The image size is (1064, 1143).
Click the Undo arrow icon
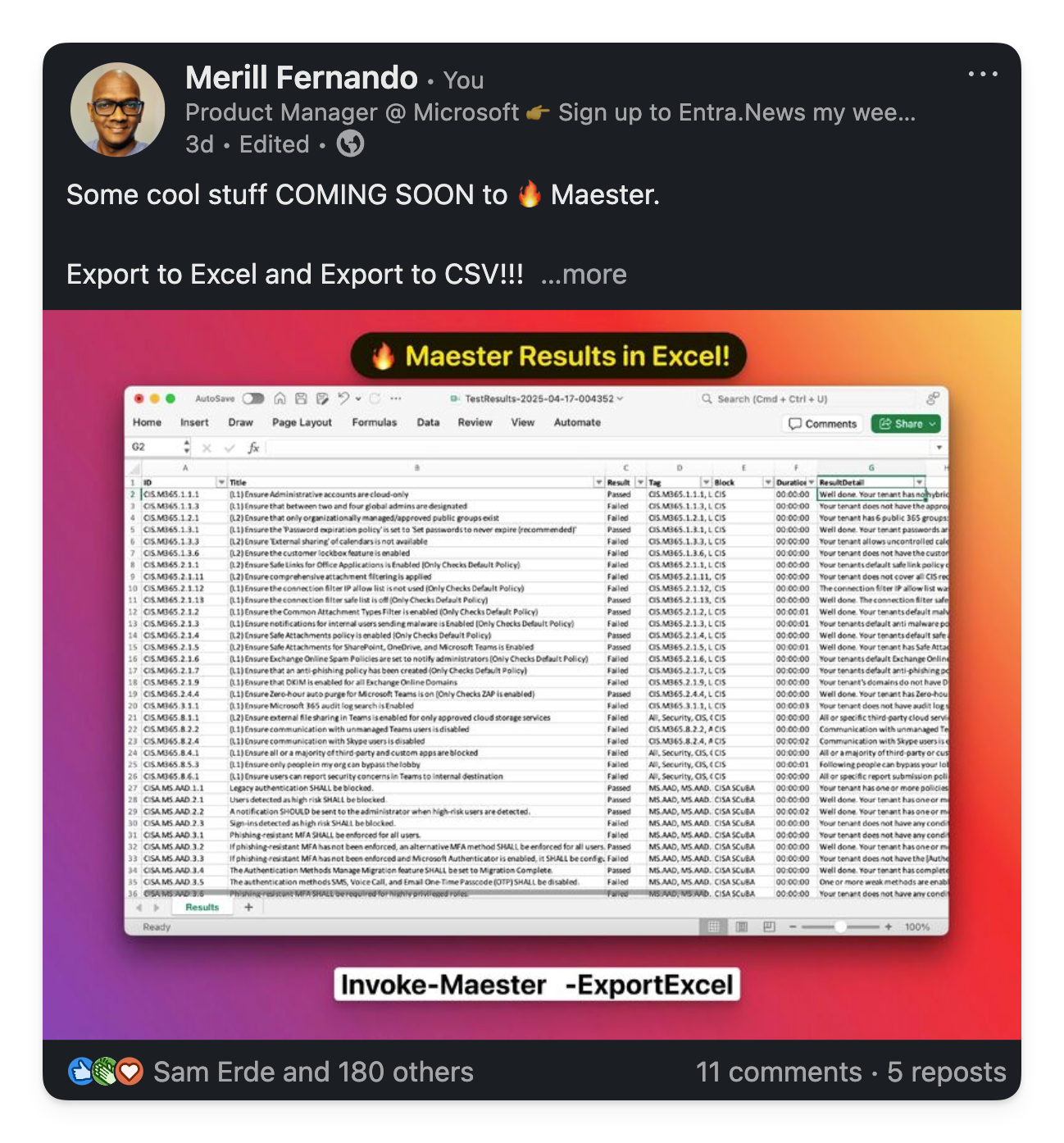tap(344, 398)
